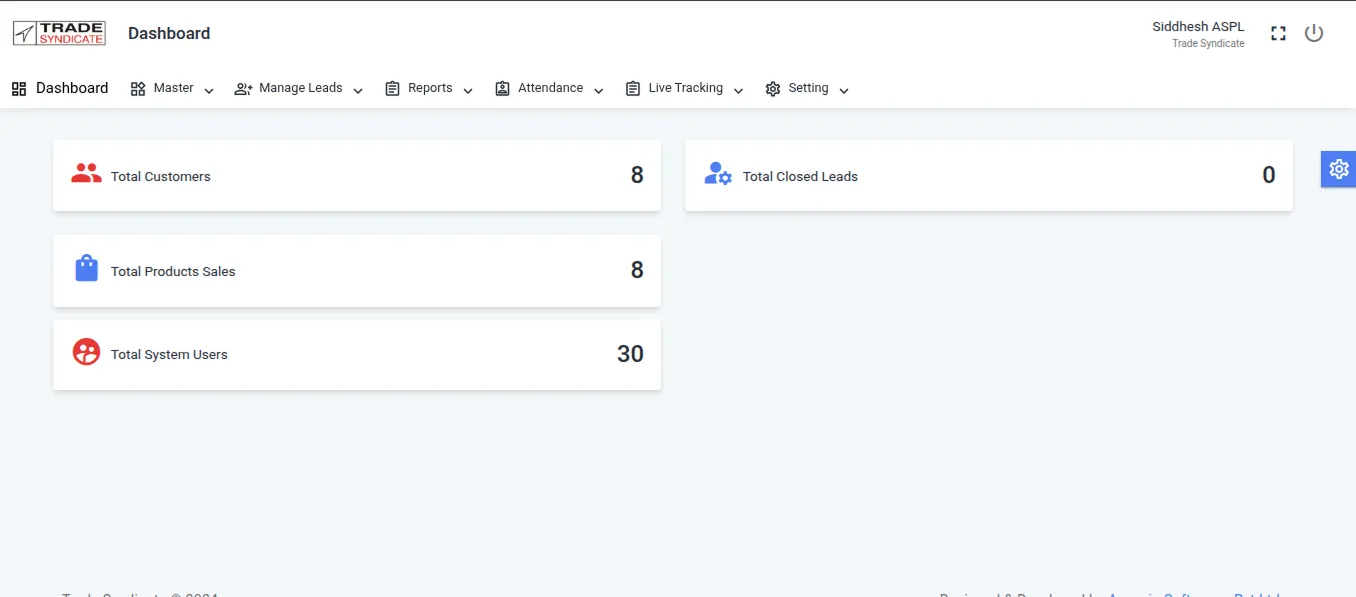
Task: Select the Dashboard nav item
Action: coord(60,89)
